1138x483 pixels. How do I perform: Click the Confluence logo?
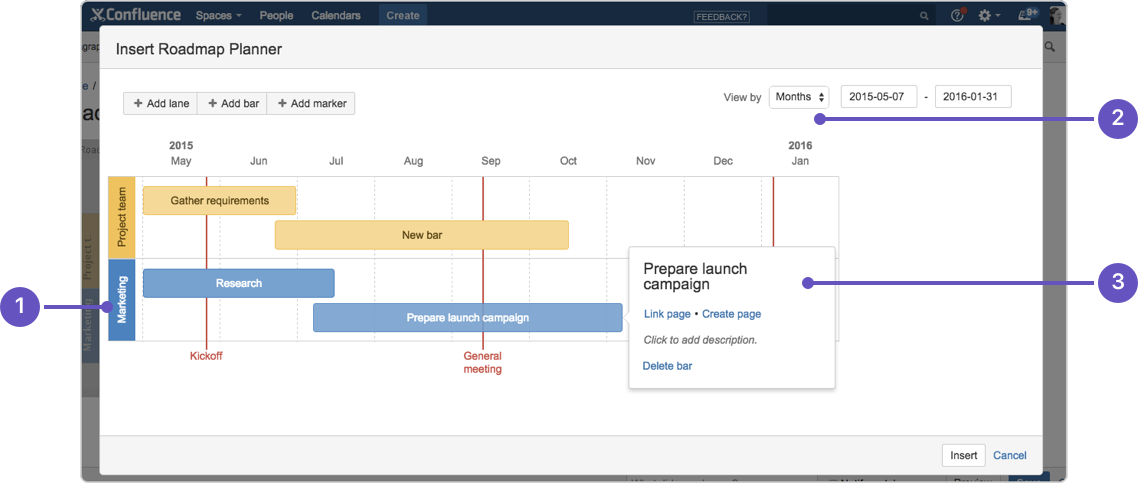[x=135, y=15]
